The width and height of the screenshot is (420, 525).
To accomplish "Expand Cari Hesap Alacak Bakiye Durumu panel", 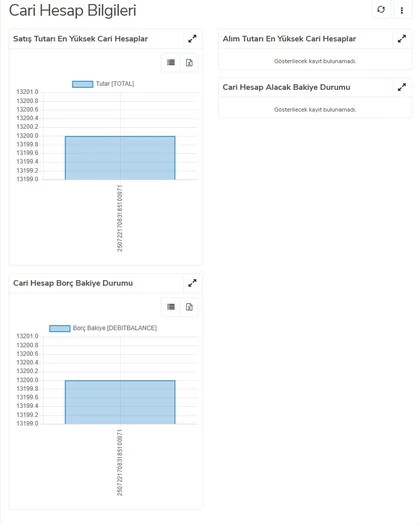I will pos(402,87).
